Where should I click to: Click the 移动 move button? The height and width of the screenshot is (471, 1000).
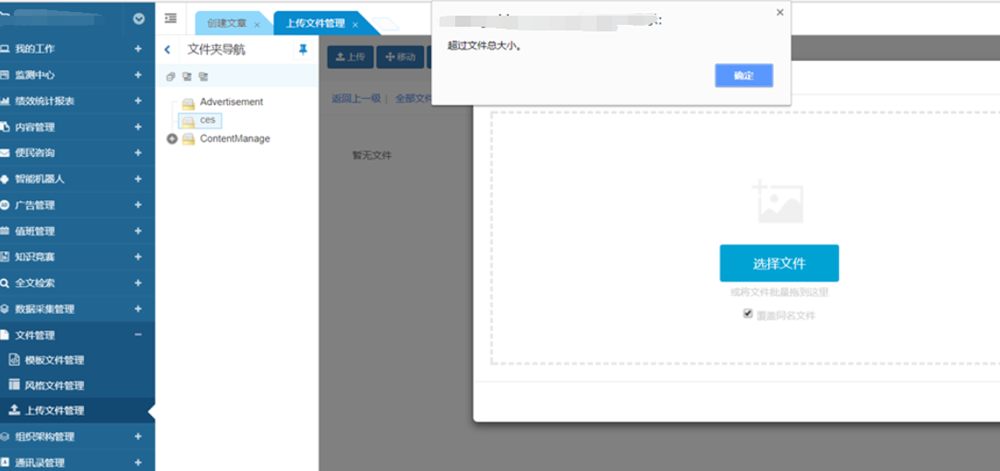(x=400, y=57)
